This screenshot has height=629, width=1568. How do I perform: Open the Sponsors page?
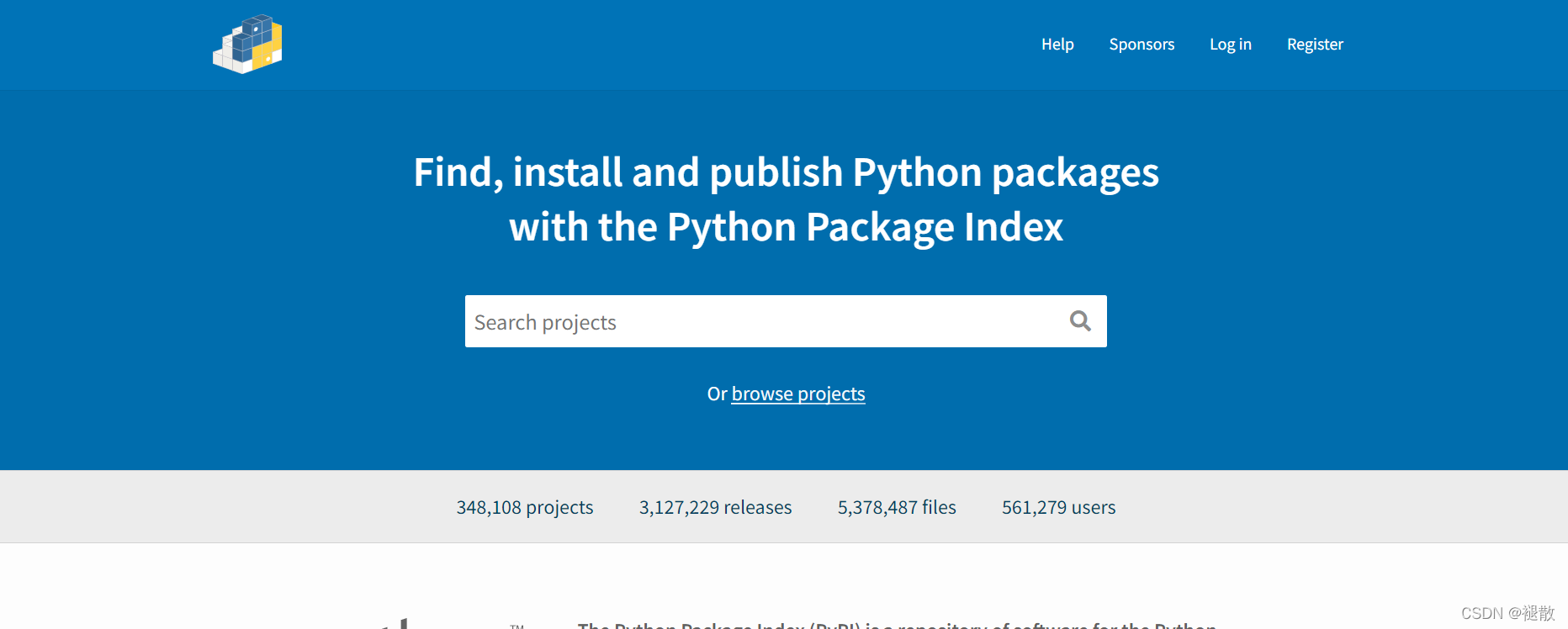click(x=1142, y=45)
